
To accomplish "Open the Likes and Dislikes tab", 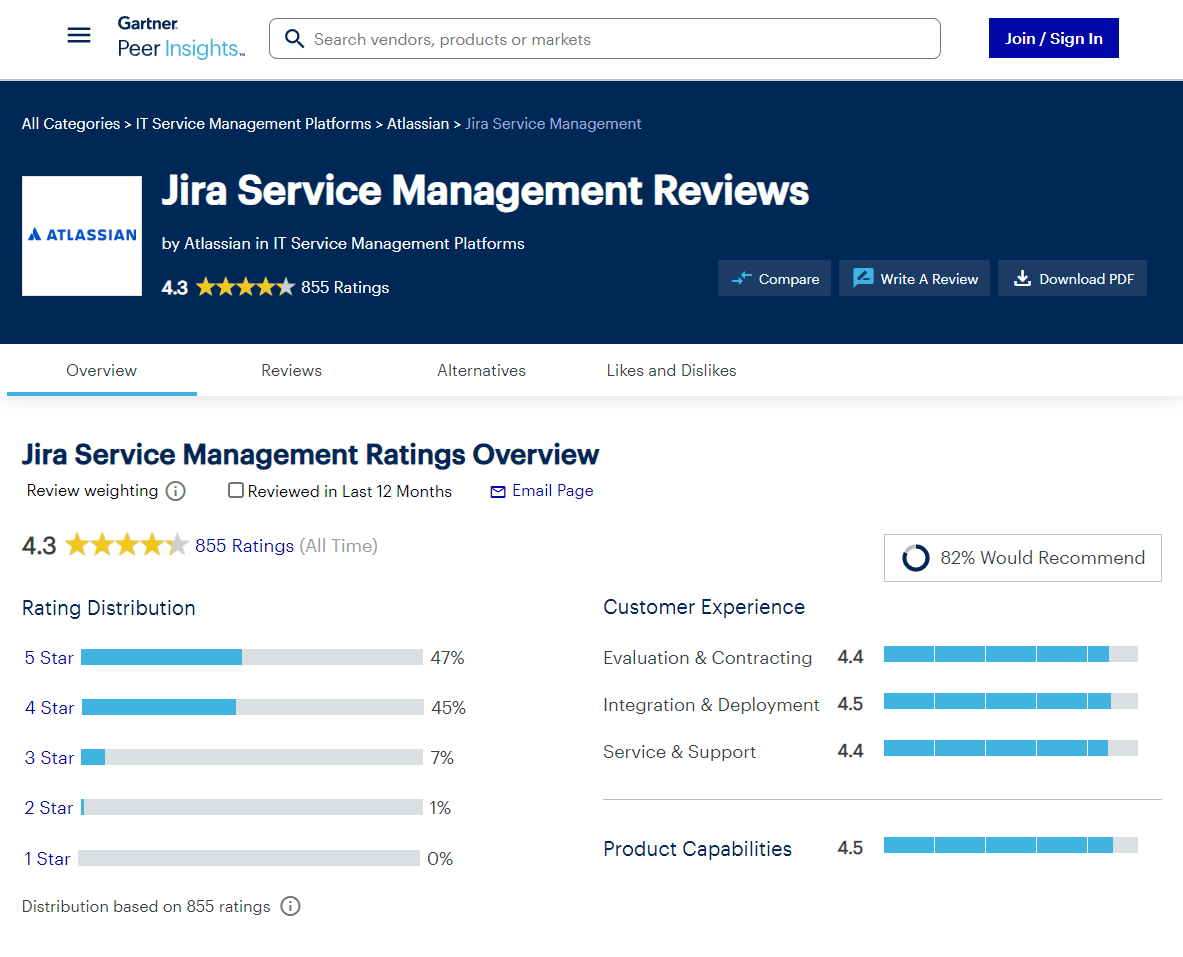I will (x=671, y=370).
